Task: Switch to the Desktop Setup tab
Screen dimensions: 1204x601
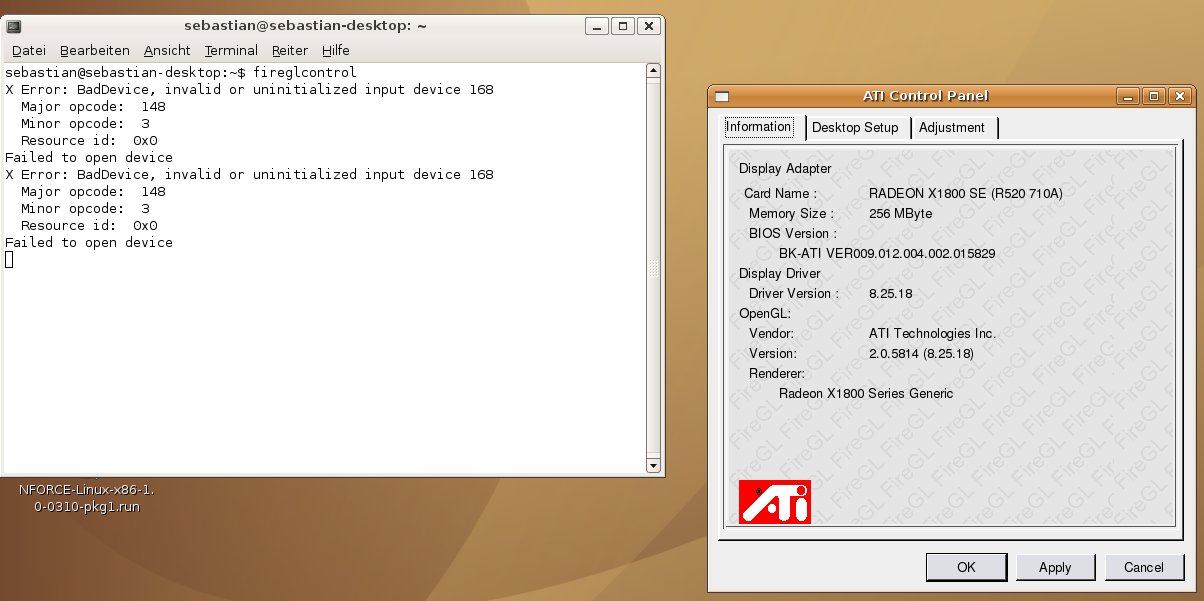Action: pos(856,128)
